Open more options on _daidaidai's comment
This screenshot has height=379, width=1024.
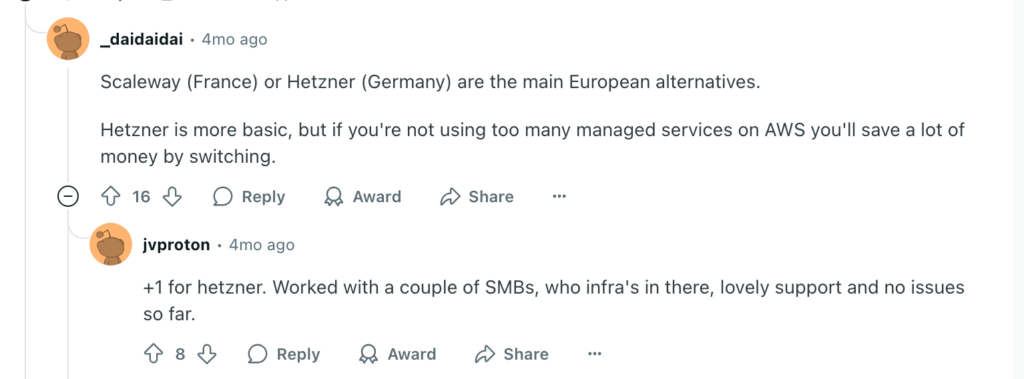tap(559, 196)
